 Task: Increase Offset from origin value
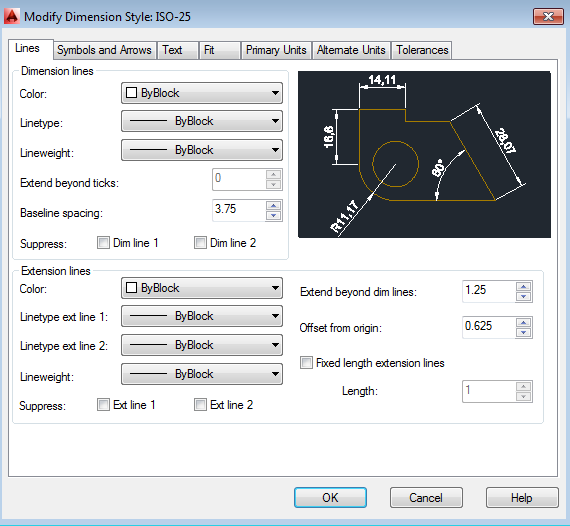(523, 322)
